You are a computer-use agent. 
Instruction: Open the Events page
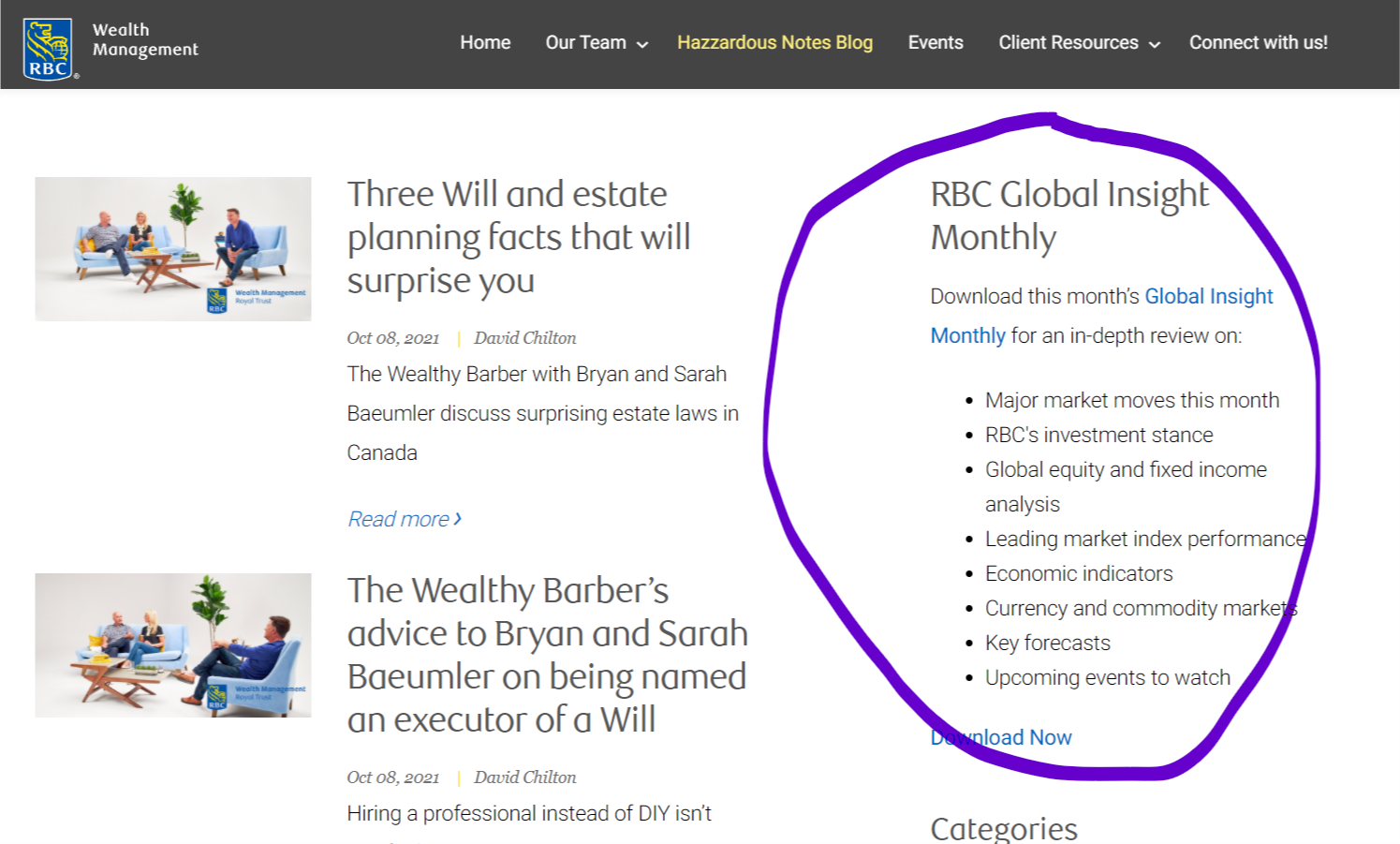[x=935, y=43]
